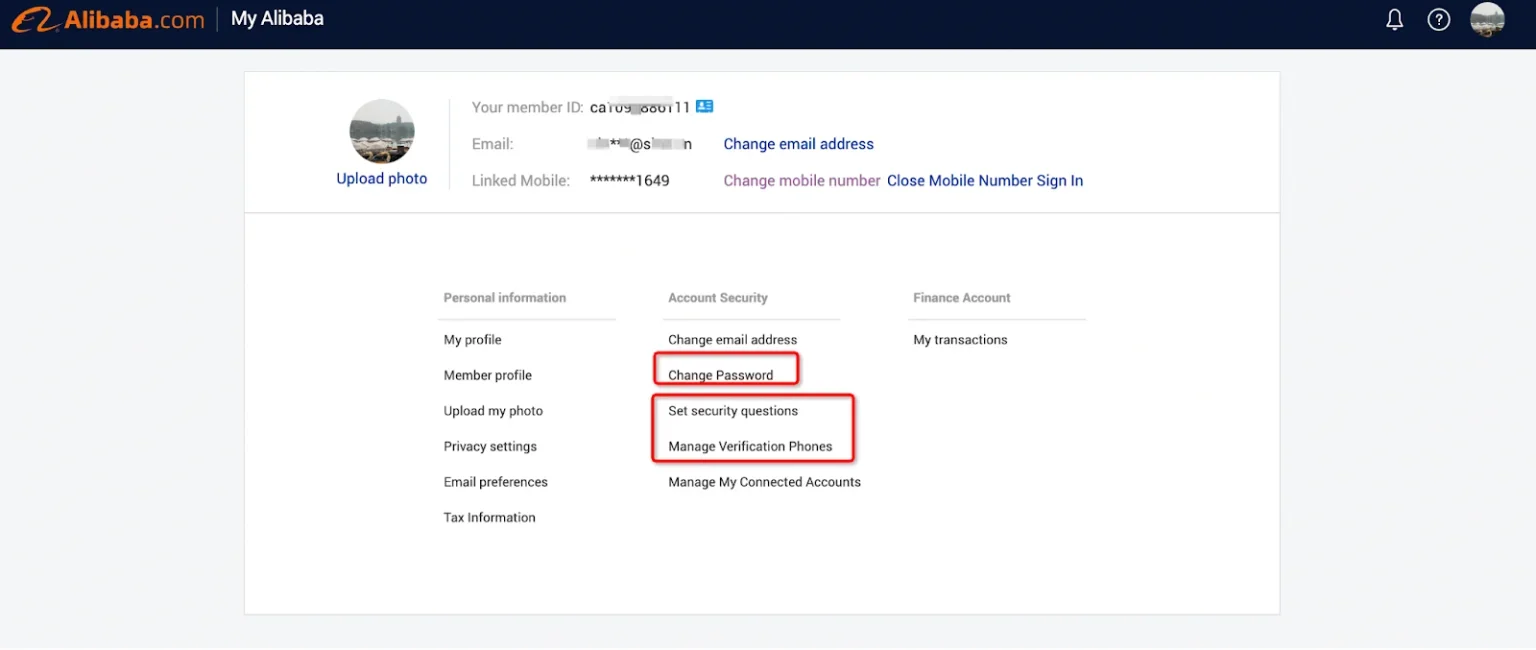Click the business card icon beside member ID
The width and height of the screenshot is (1536, 650).
pyautogui.click(x=704, y=105)
